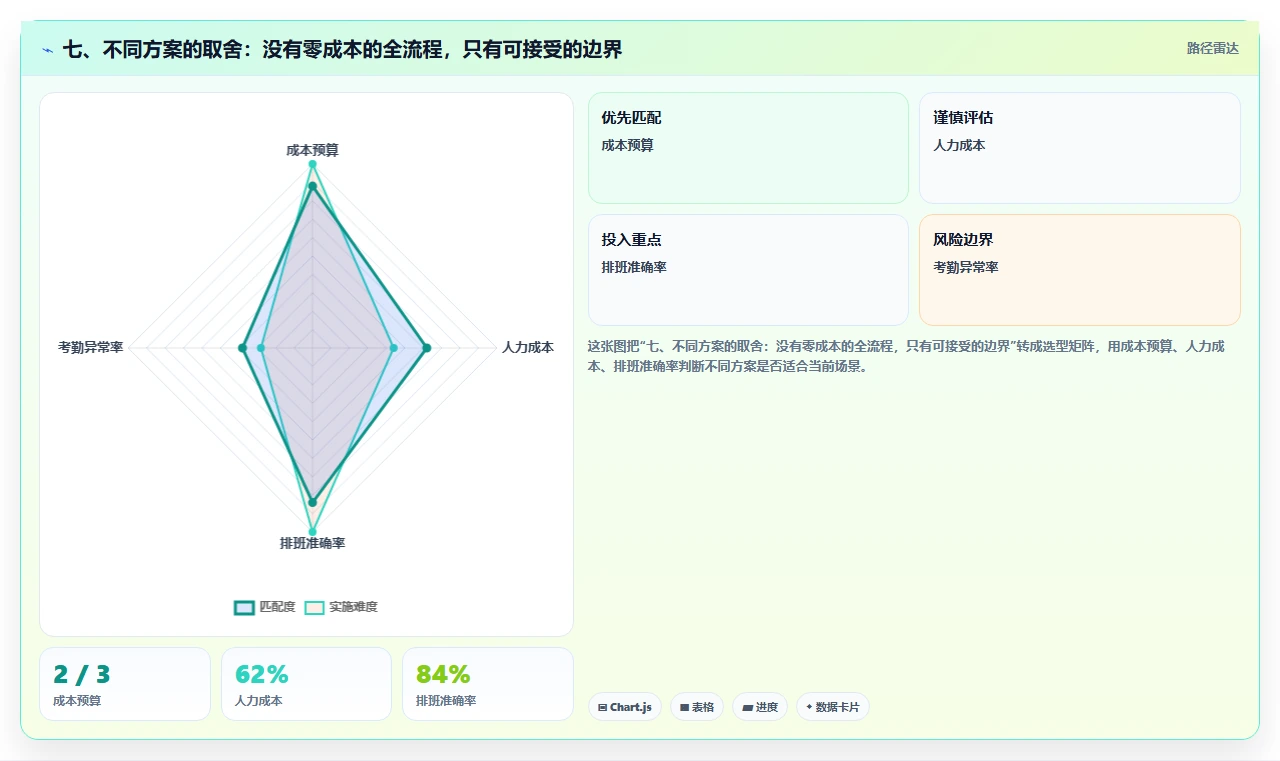Screen dimensions: 1280x761
Task: Click the 进度 tag chip
Action: (760, 707)
